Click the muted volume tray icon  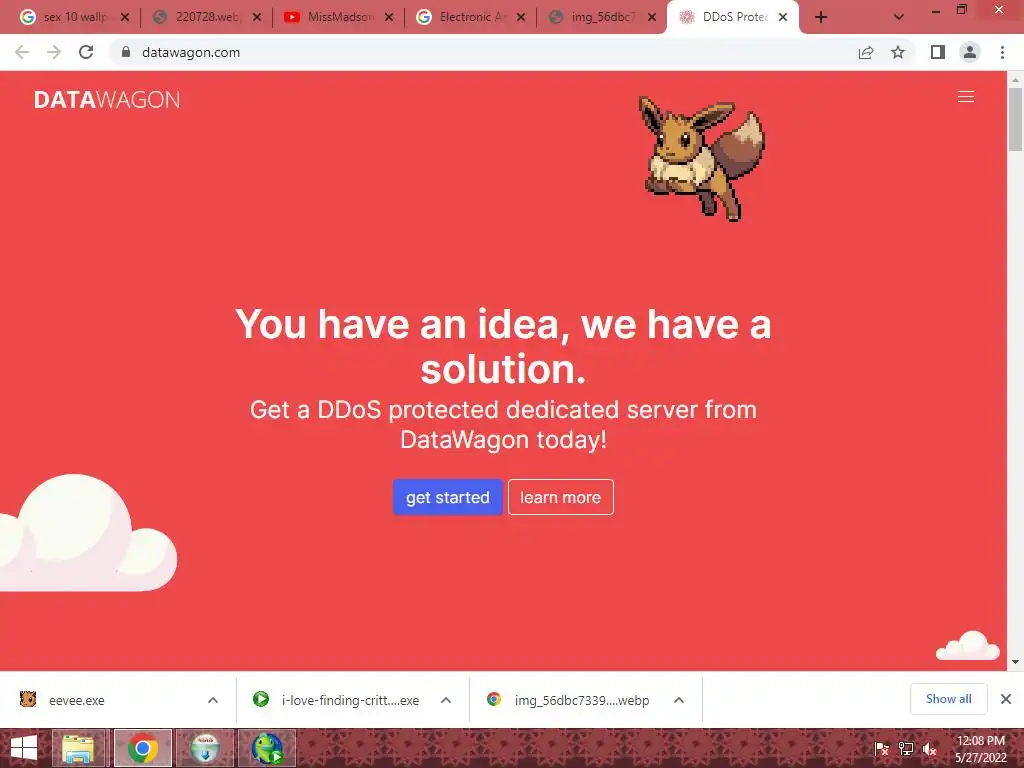[x=929, y=749]
